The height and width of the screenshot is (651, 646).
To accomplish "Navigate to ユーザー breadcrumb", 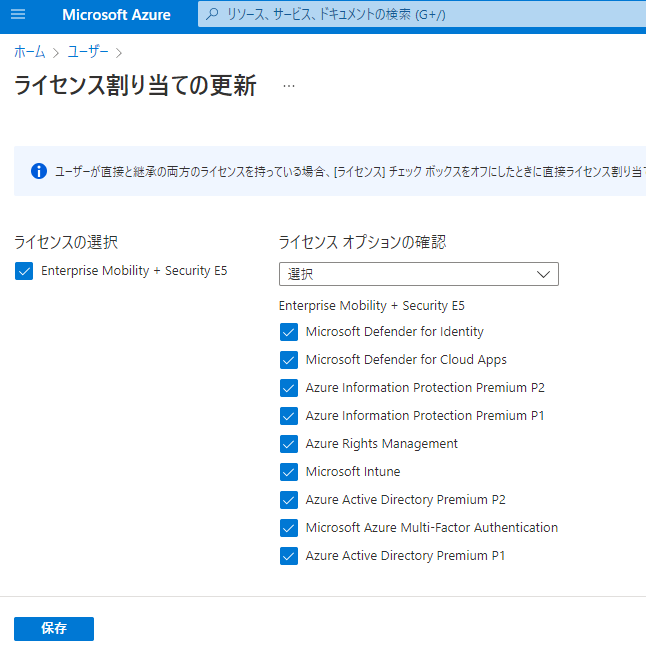I will pos(88,52).
